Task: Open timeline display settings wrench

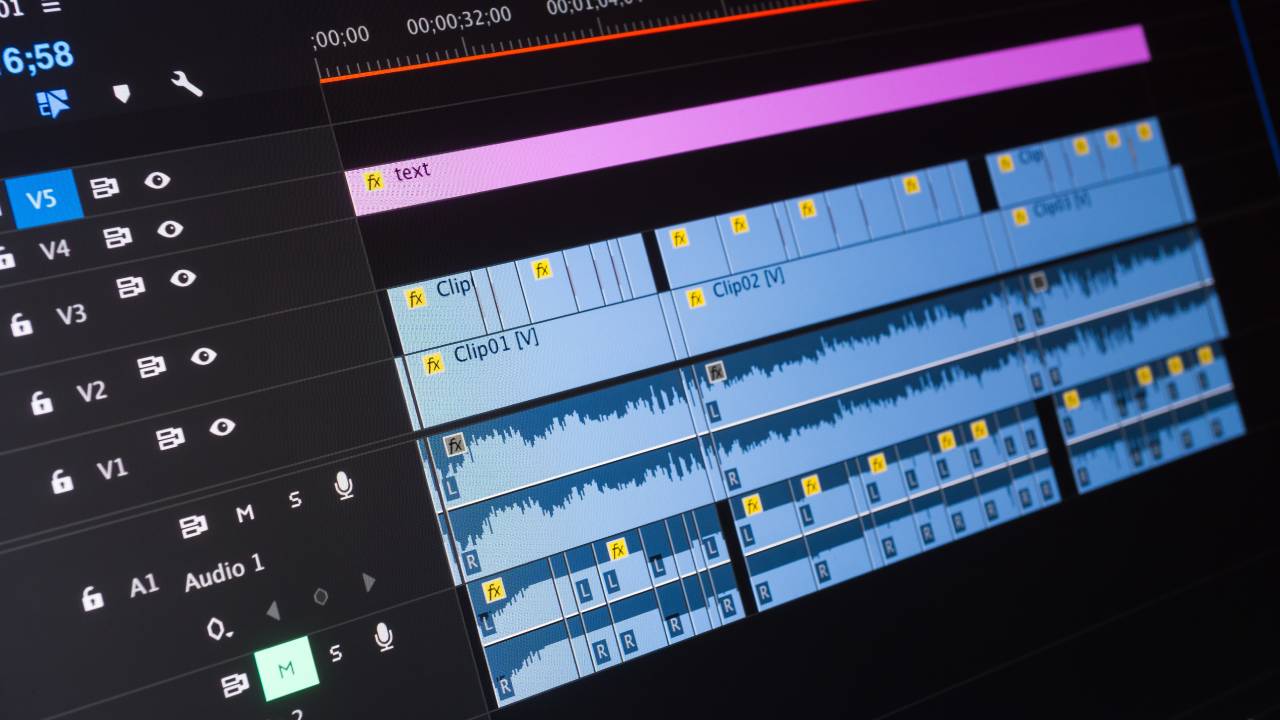Action: [186, 84]
